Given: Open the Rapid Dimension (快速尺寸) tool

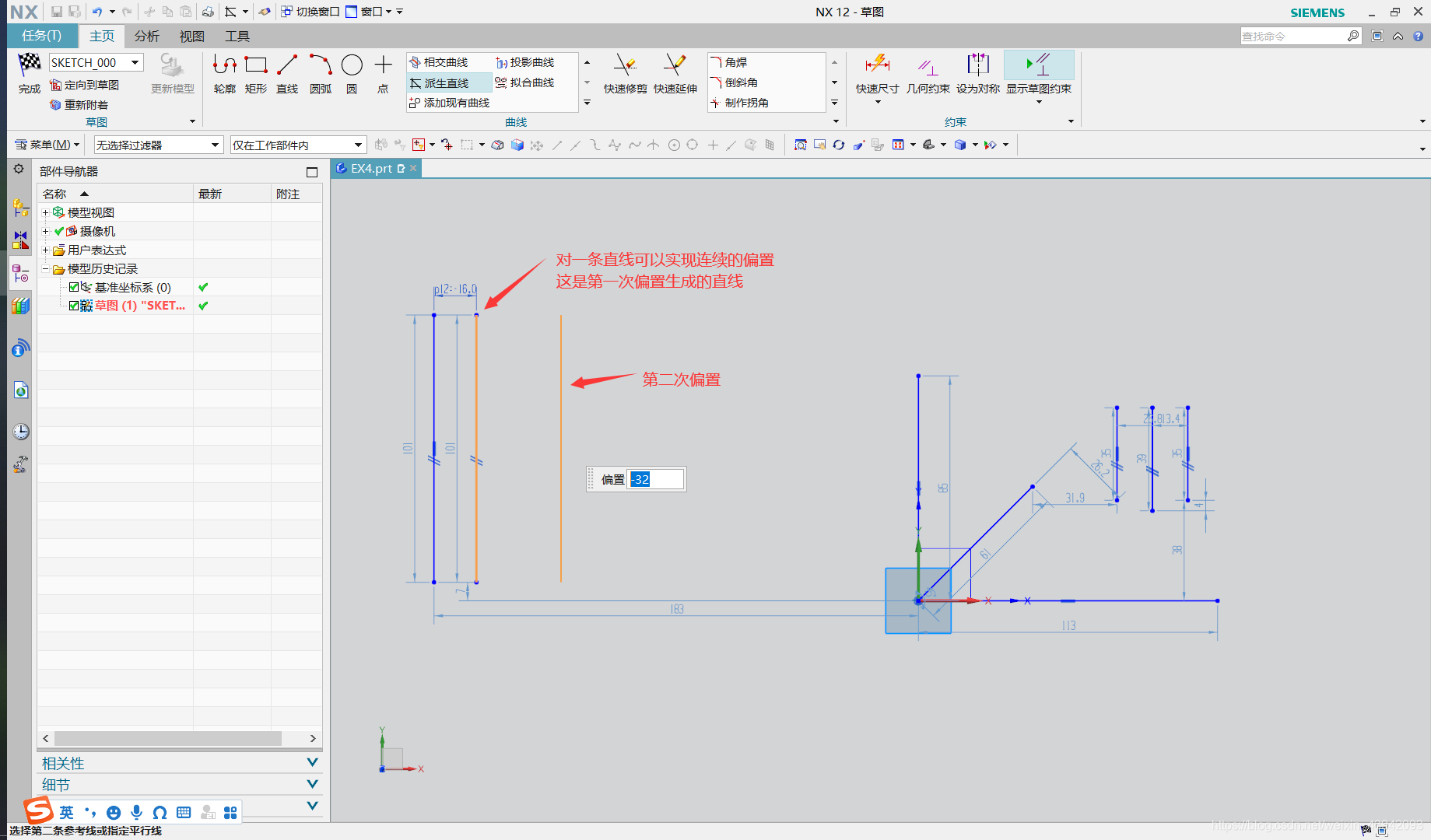Looking at the screenshot, I should point(877,74).
